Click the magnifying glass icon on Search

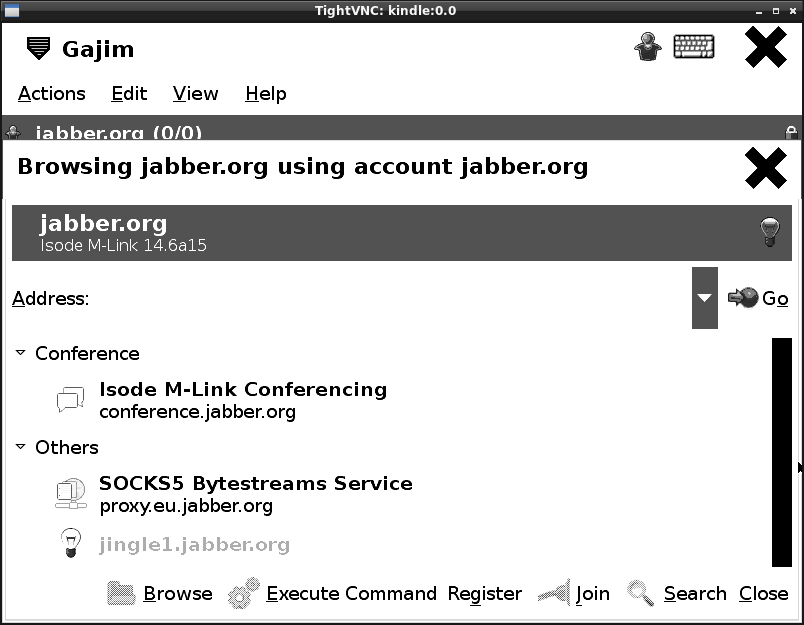click(640, 593)
